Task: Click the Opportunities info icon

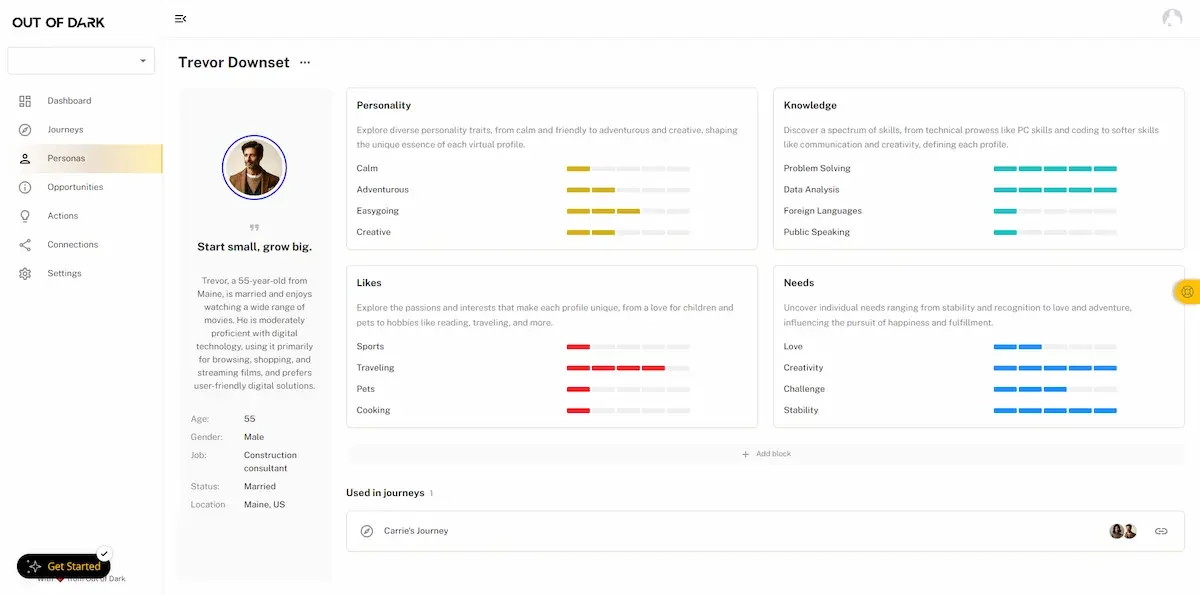Action: pos(25,187)
